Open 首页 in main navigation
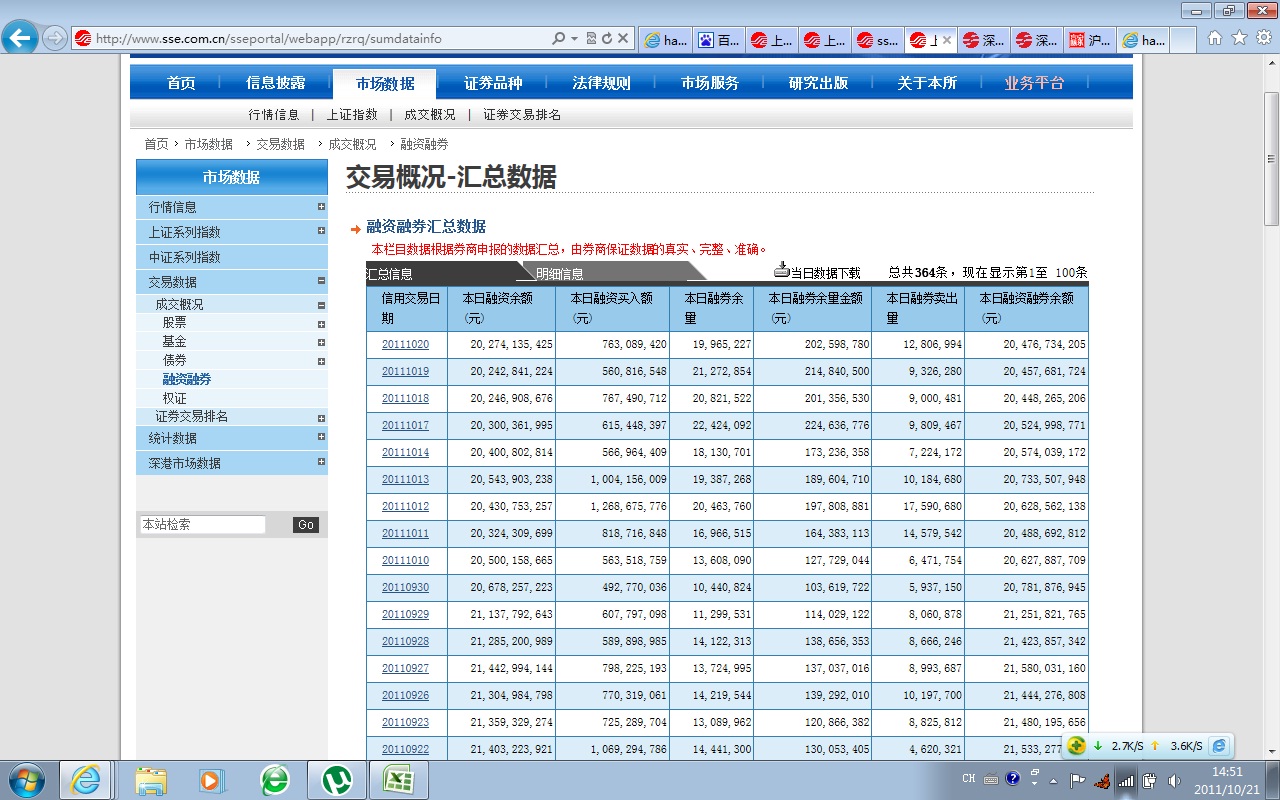 [181, 83]
